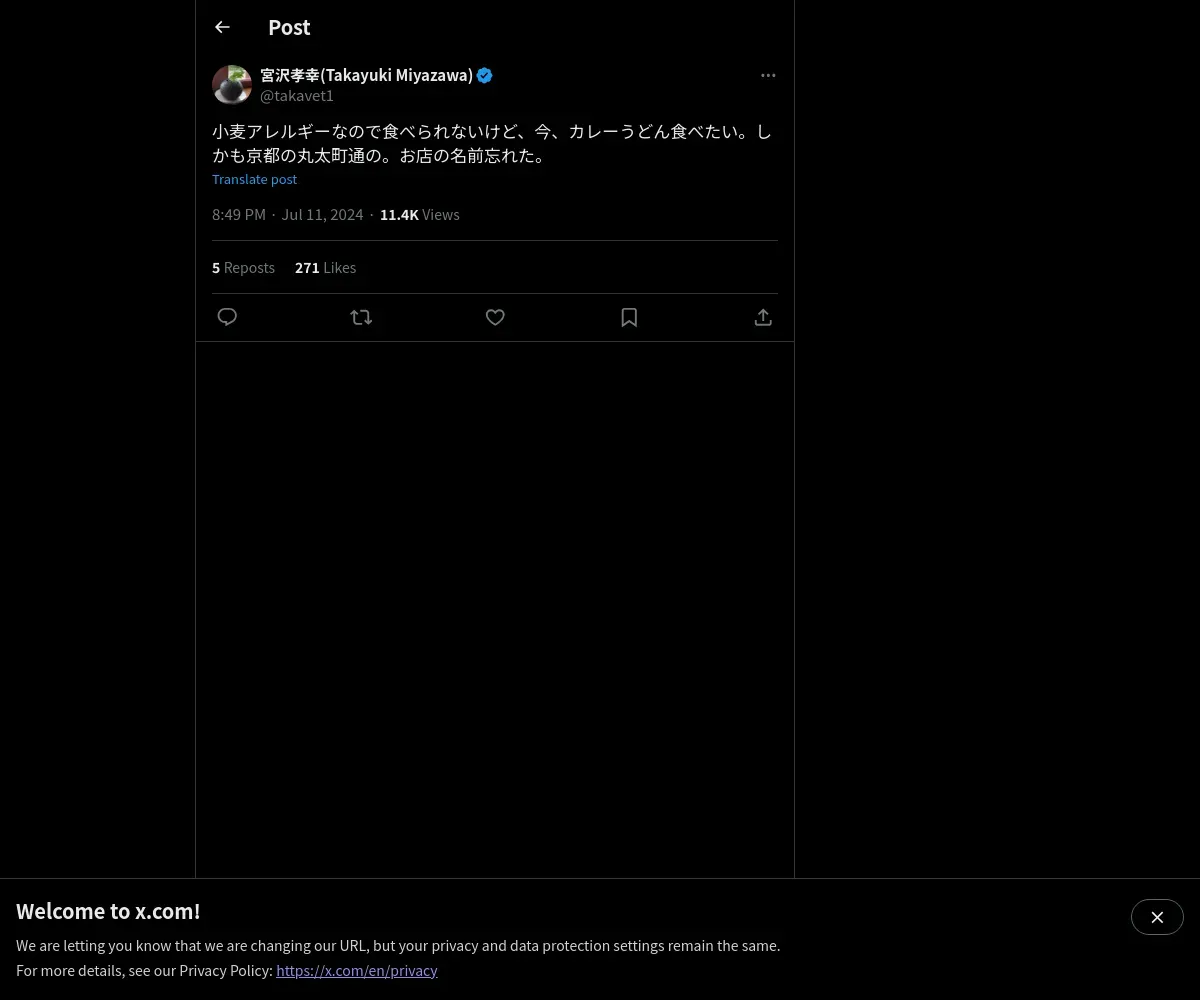Click the blue verified badge
Screen dimensions: 1200x1000
(485, 75)
